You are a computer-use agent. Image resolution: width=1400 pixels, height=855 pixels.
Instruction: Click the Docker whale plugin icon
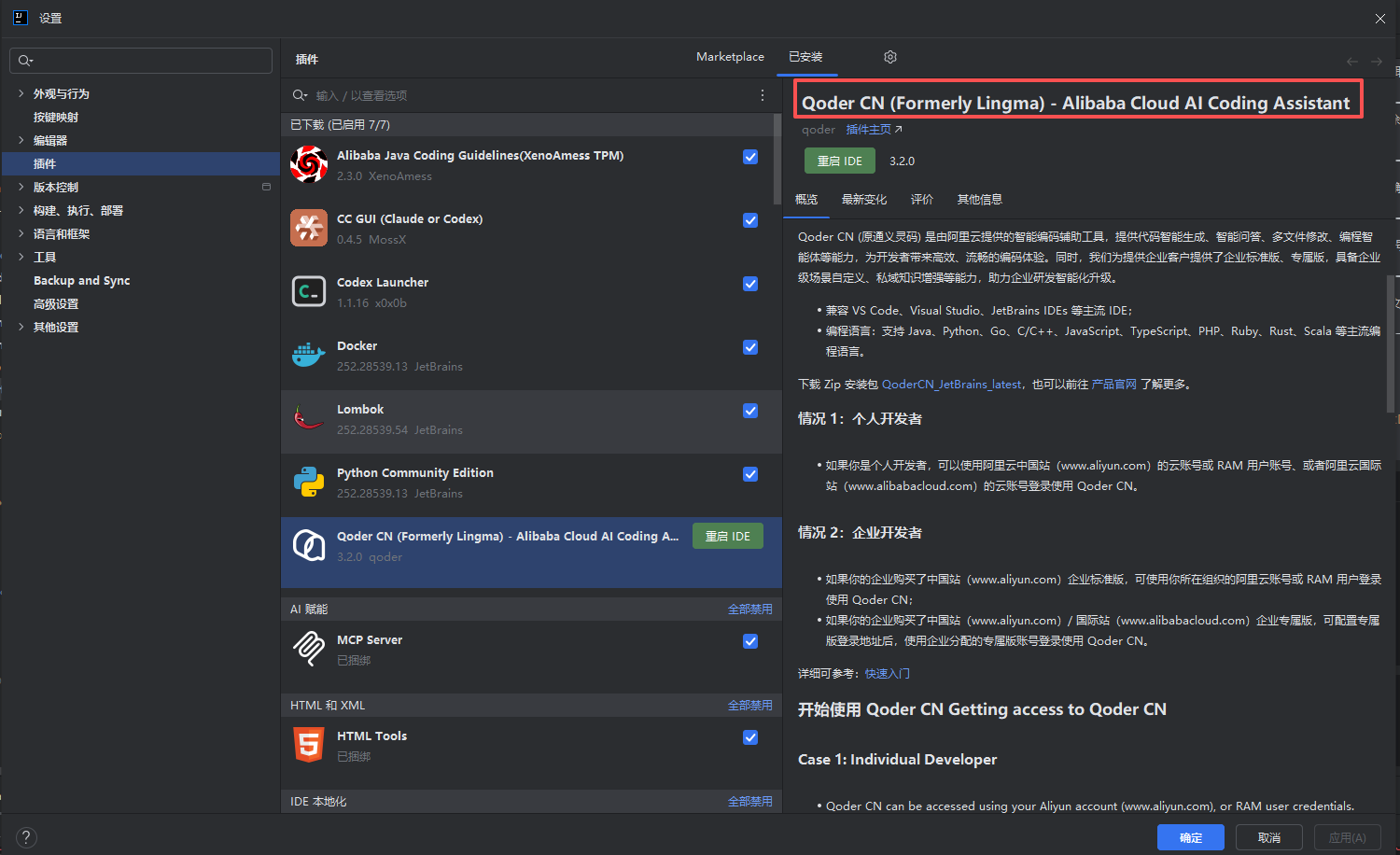coord(309,355)
